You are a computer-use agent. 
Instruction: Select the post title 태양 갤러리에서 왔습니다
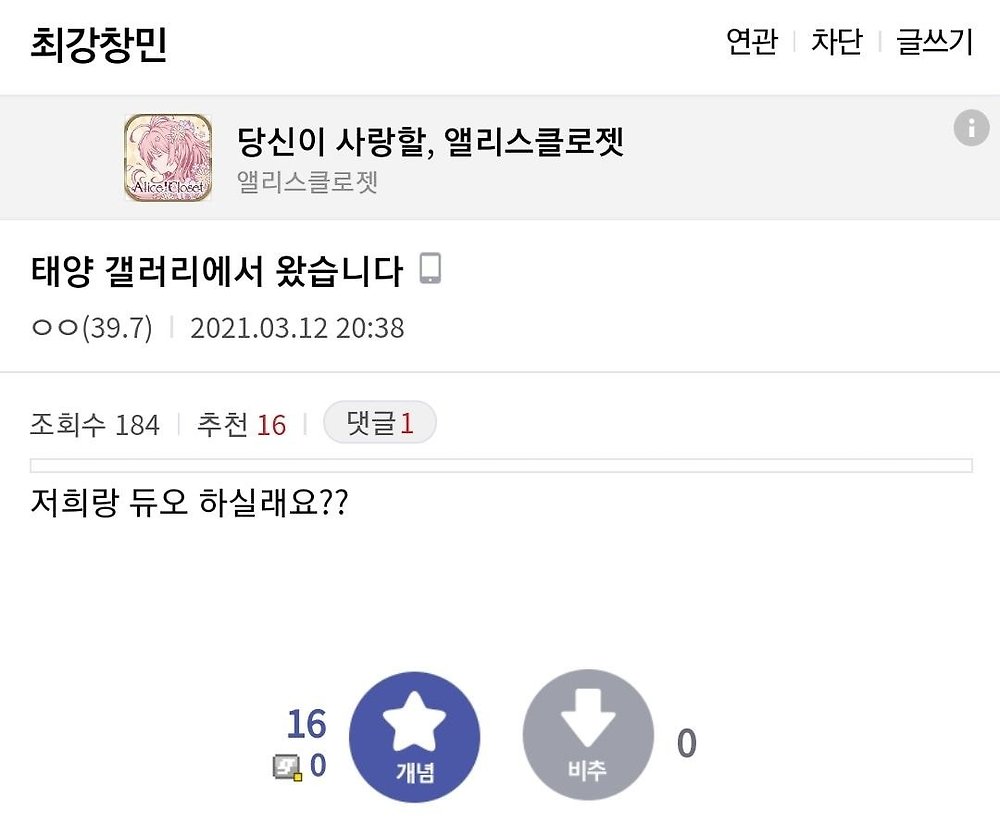(217, 270)
